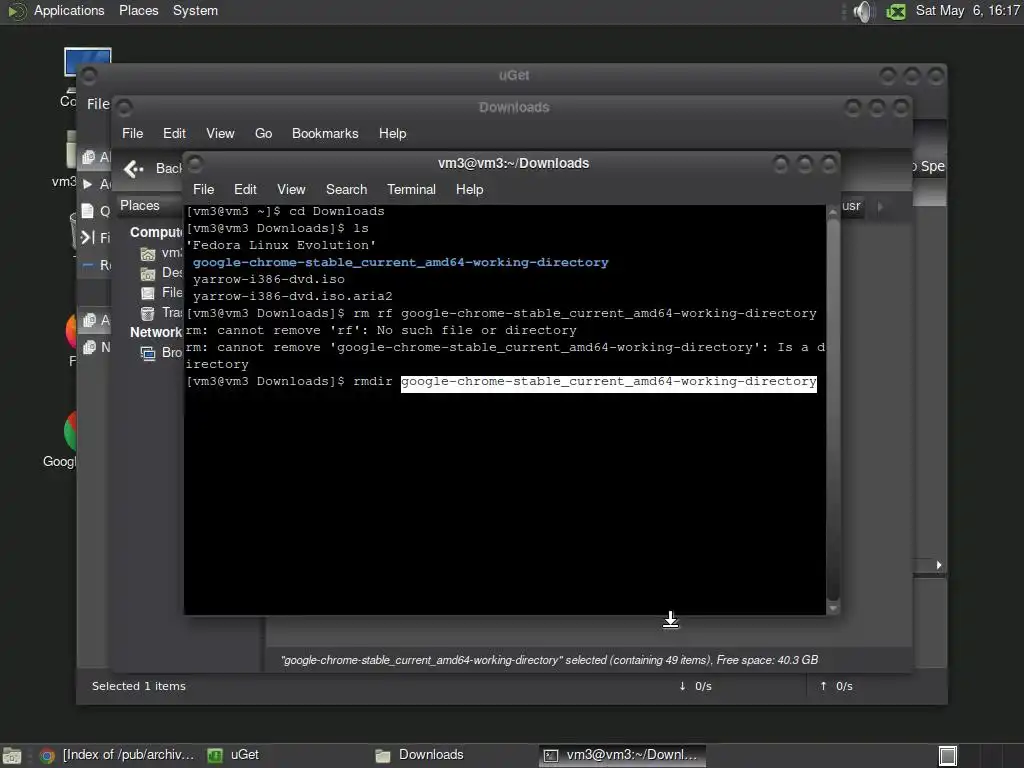The height and width of the screenshot is (768, 1024).
Task: Select the vm3 home folder icon in Places
Action: (148, 253)
